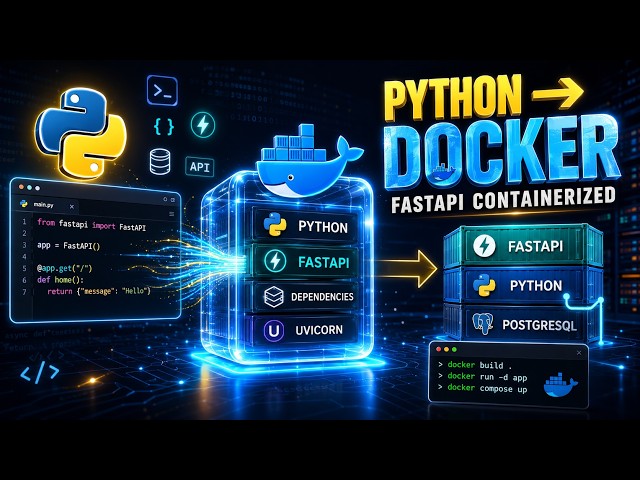The image size is (640, 480).
Task: Select the code brackets icon at bottom left
Action: point(40,372)
